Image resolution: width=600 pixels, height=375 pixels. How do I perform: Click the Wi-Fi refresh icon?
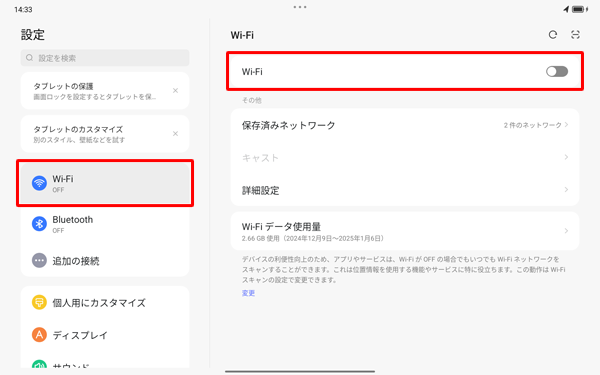[553, 35]
